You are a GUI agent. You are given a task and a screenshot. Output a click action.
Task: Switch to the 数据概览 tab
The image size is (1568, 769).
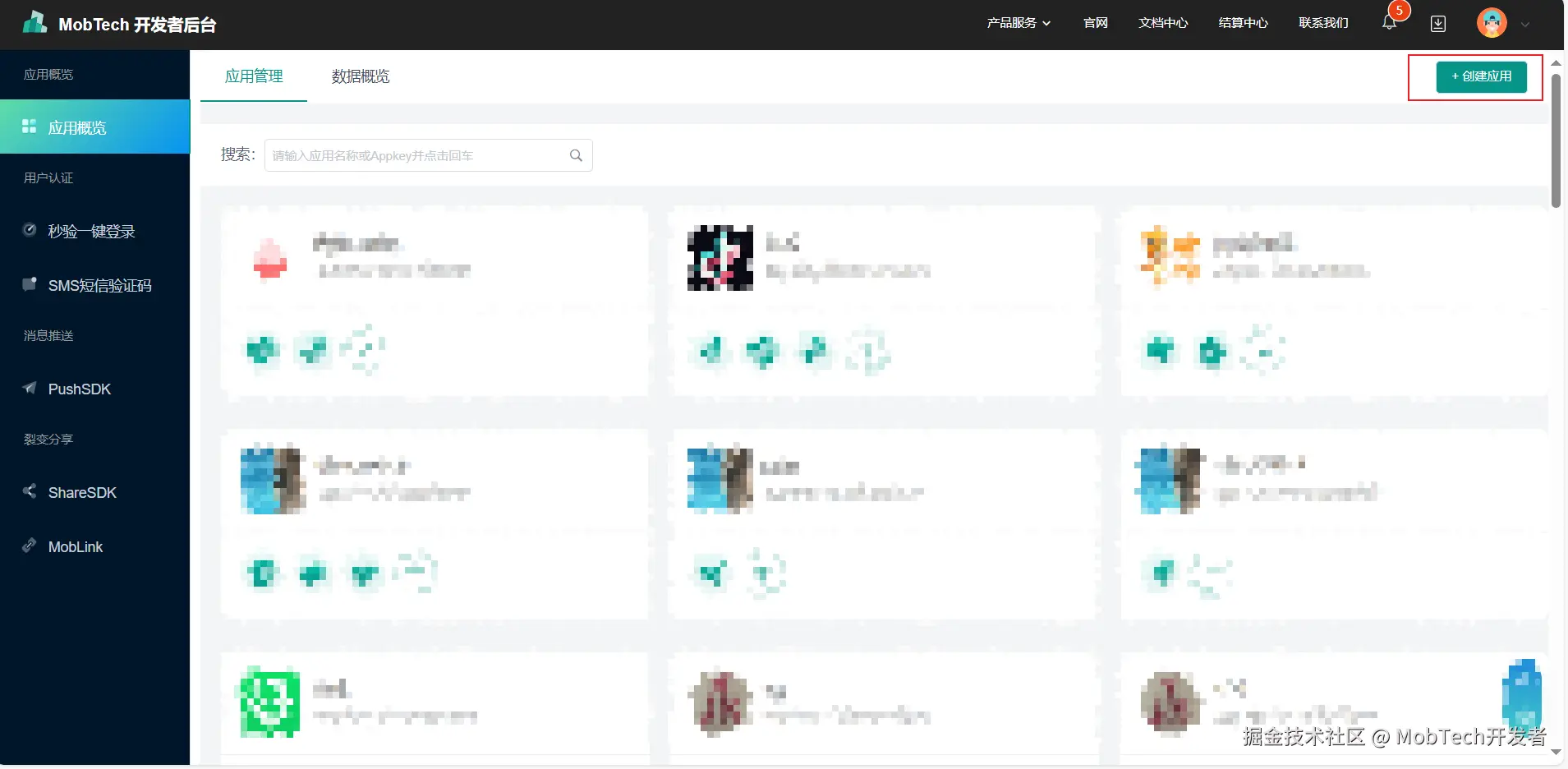[x=361, y=76]
